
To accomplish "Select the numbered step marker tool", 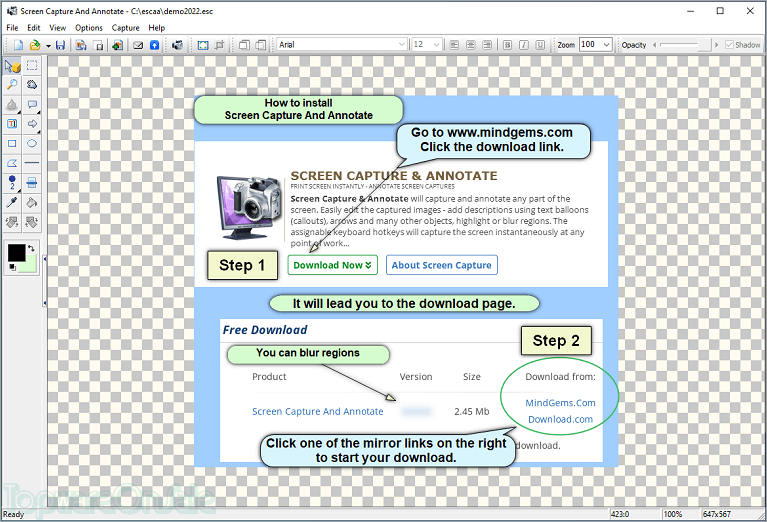I will 12,183.
